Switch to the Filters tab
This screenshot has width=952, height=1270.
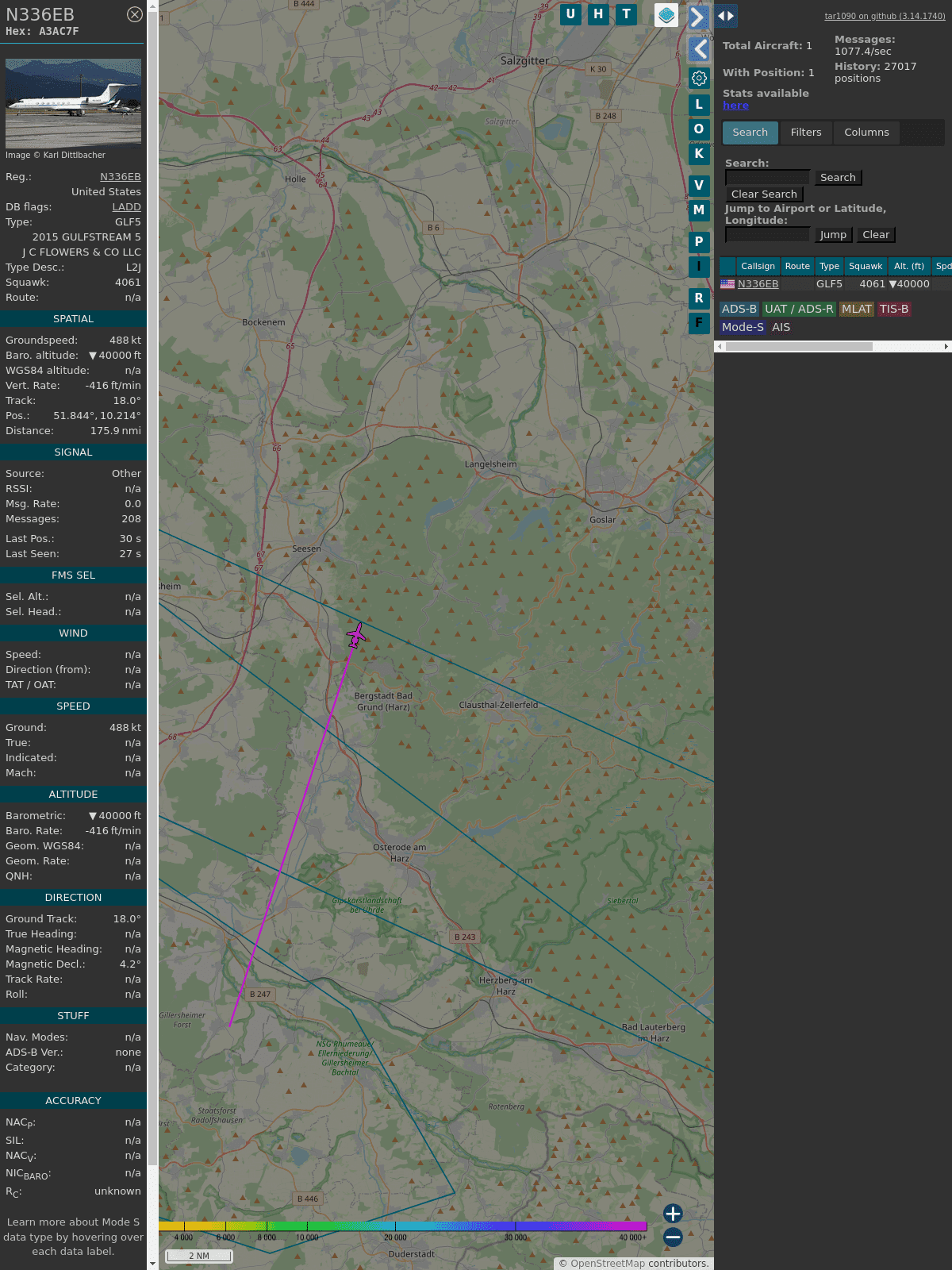pos(805,133)
